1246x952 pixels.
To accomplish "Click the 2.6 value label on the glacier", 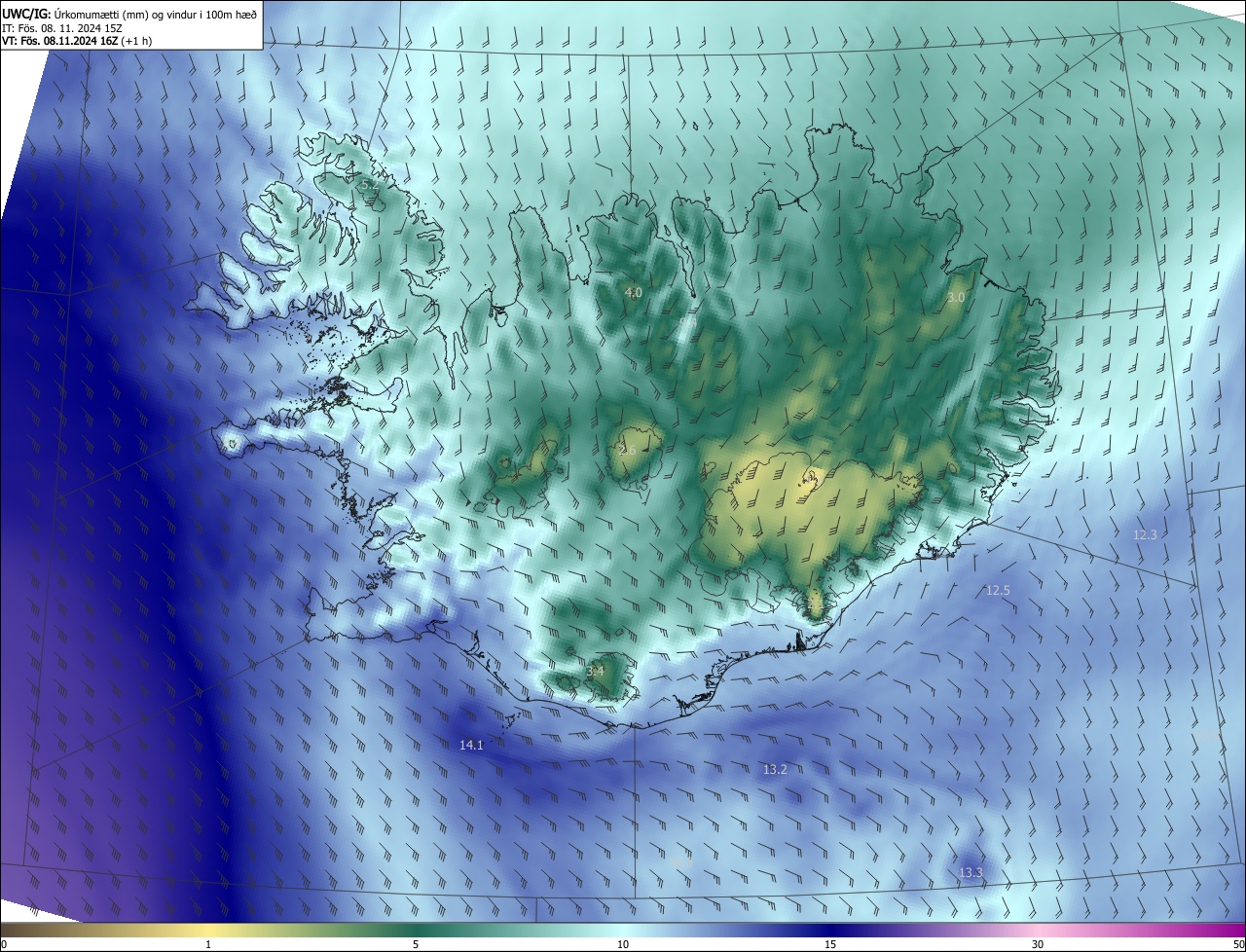I will pos(627,450).
